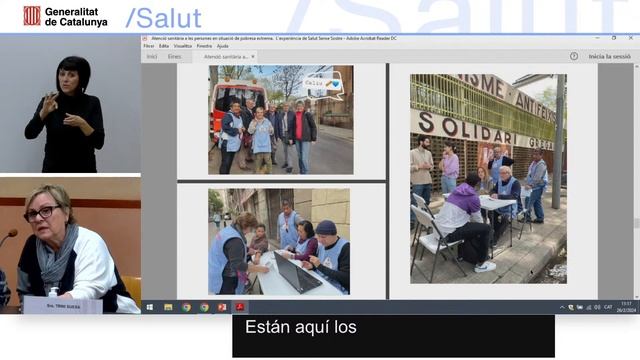Click the network icon in system tray
Viewport: 640px width, 360px height.
pos(589,307)
